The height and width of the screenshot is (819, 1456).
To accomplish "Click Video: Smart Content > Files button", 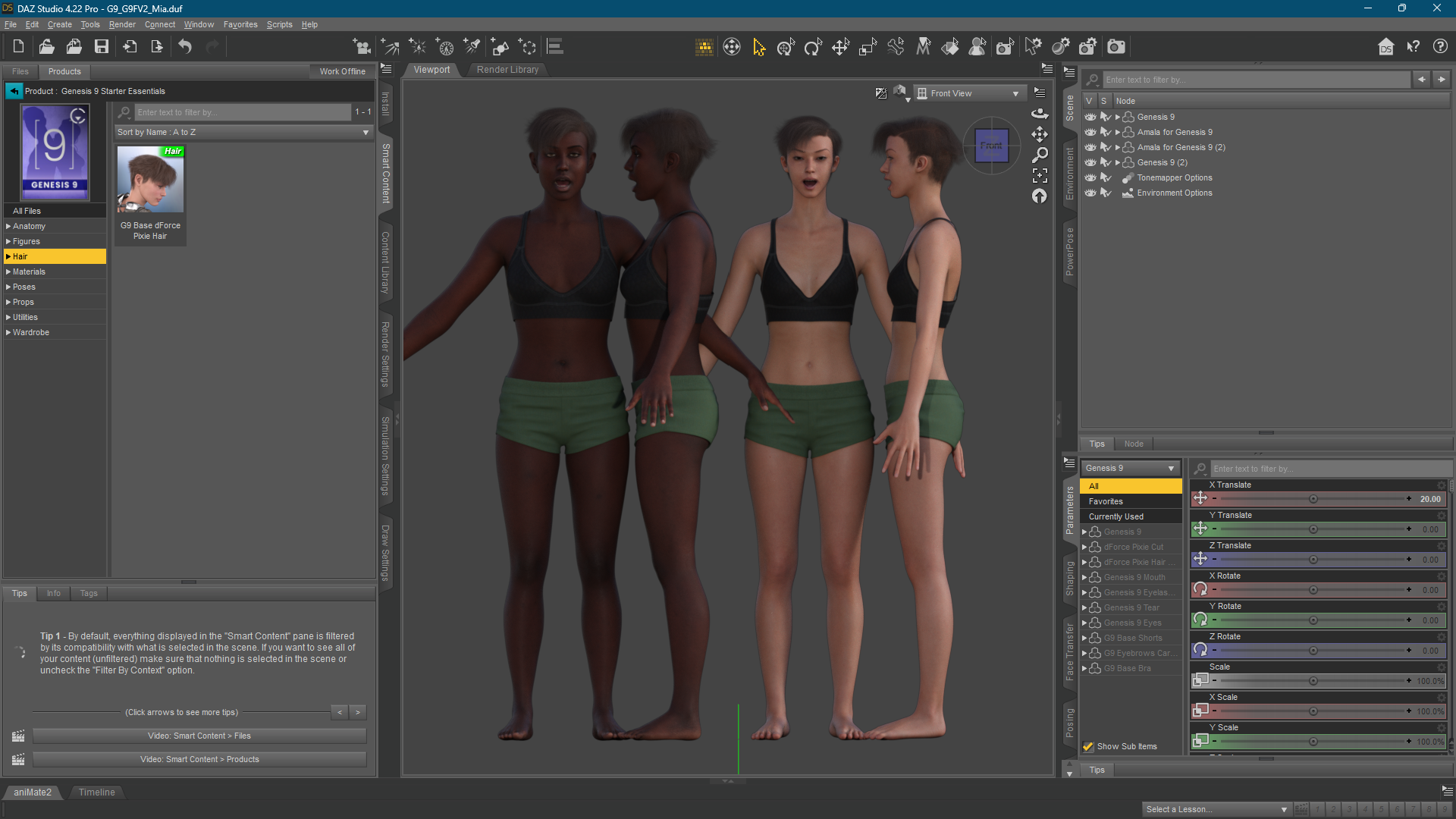I will 199,736.
